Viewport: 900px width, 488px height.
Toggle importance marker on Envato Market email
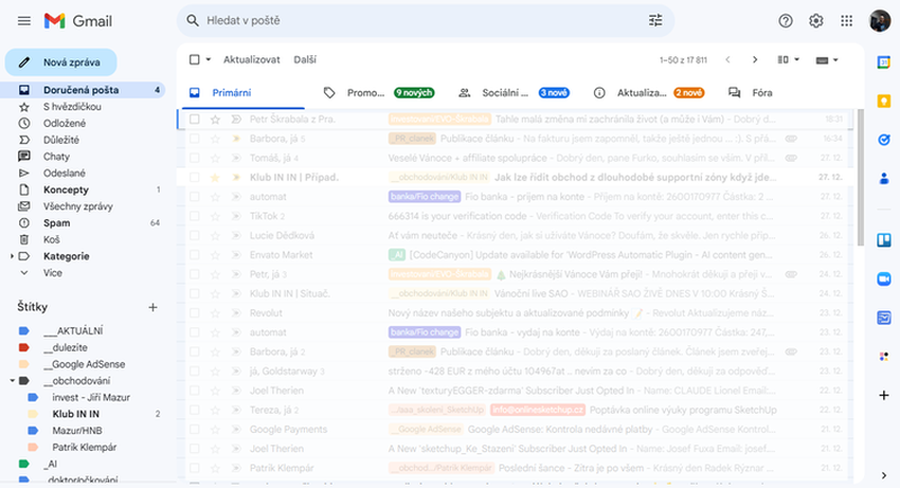(x=235, y=255)
